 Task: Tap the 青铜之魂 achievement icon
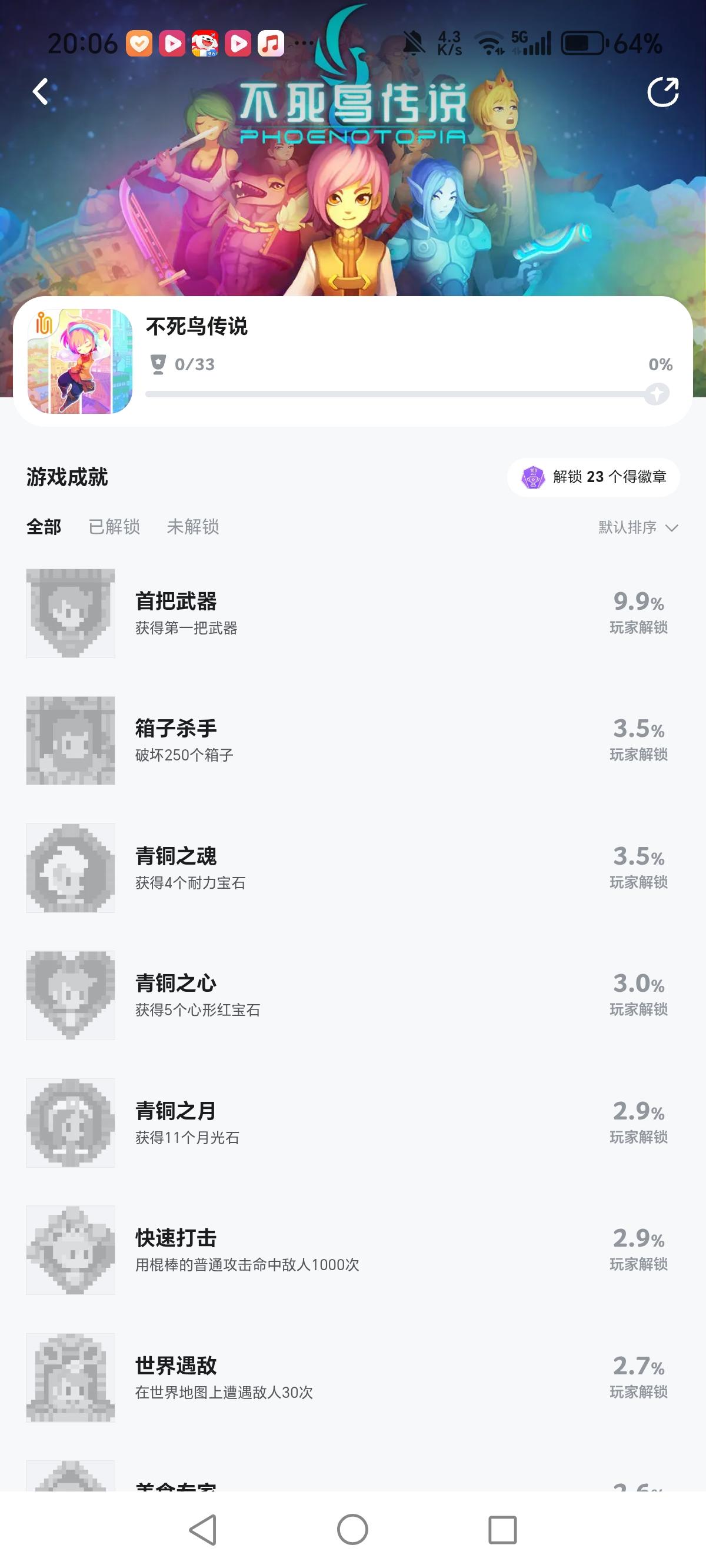point(71,868)
